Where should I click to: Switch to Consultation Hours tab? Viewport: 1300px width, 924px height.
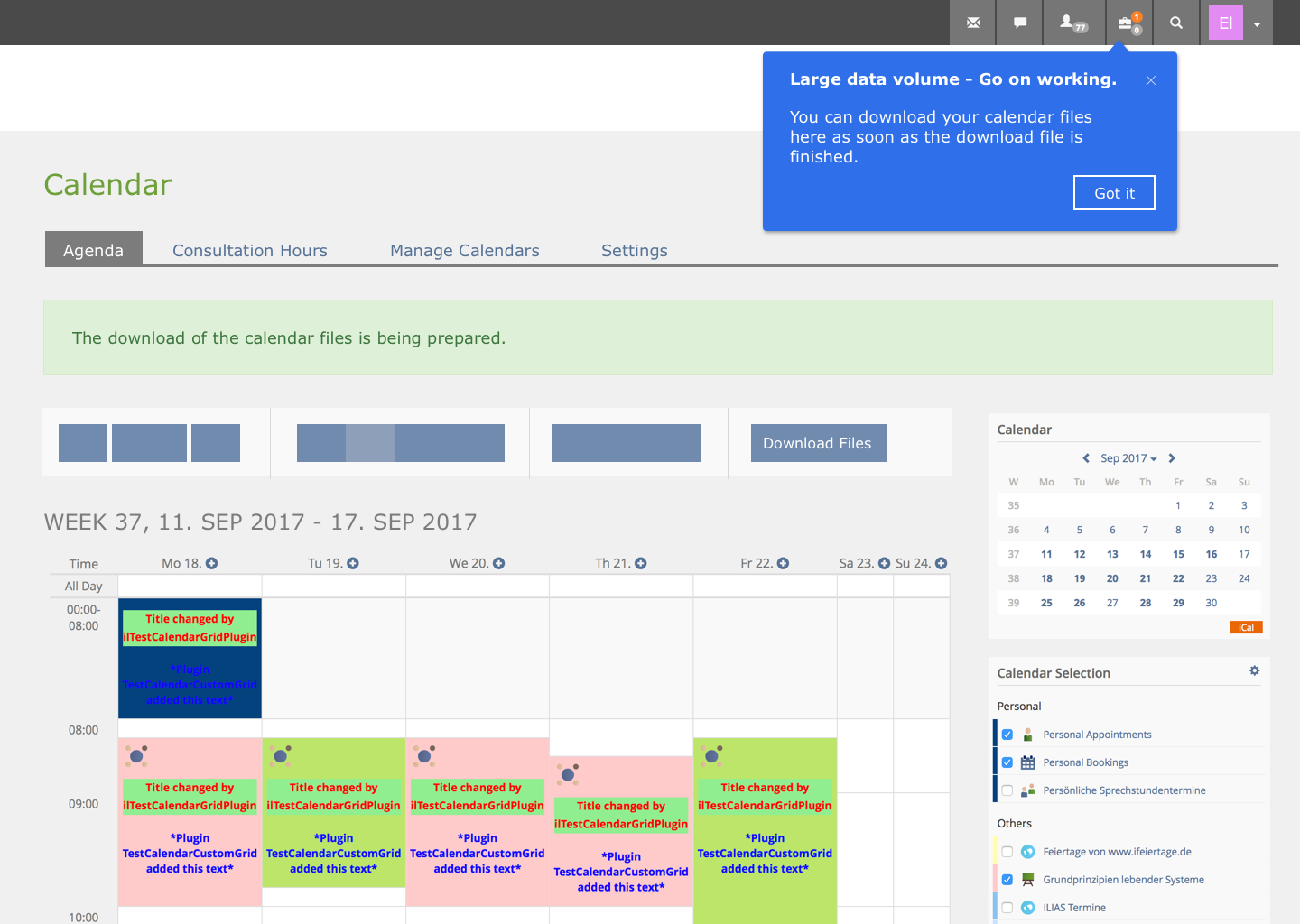(250, 251)
